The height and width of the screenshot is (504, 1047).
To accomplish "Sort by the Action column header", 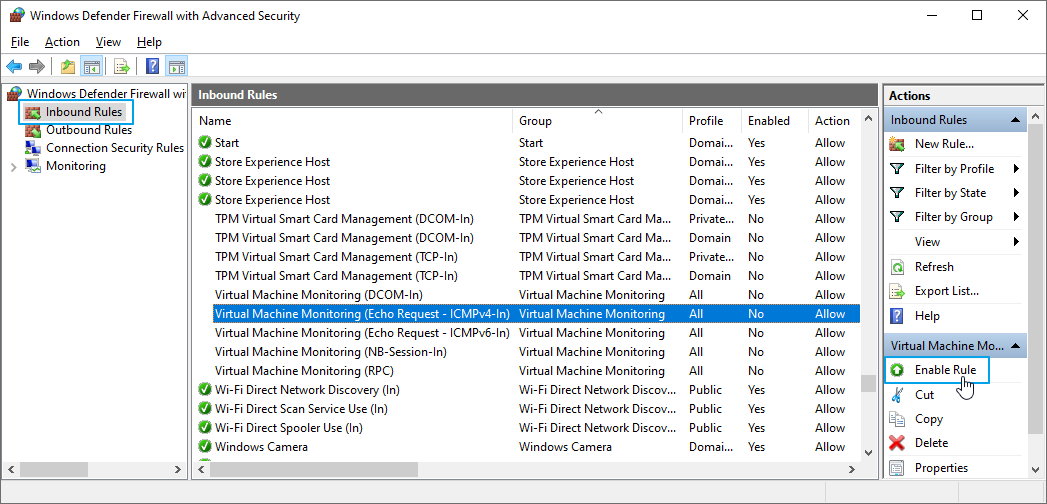I will [x=834, y=121].
